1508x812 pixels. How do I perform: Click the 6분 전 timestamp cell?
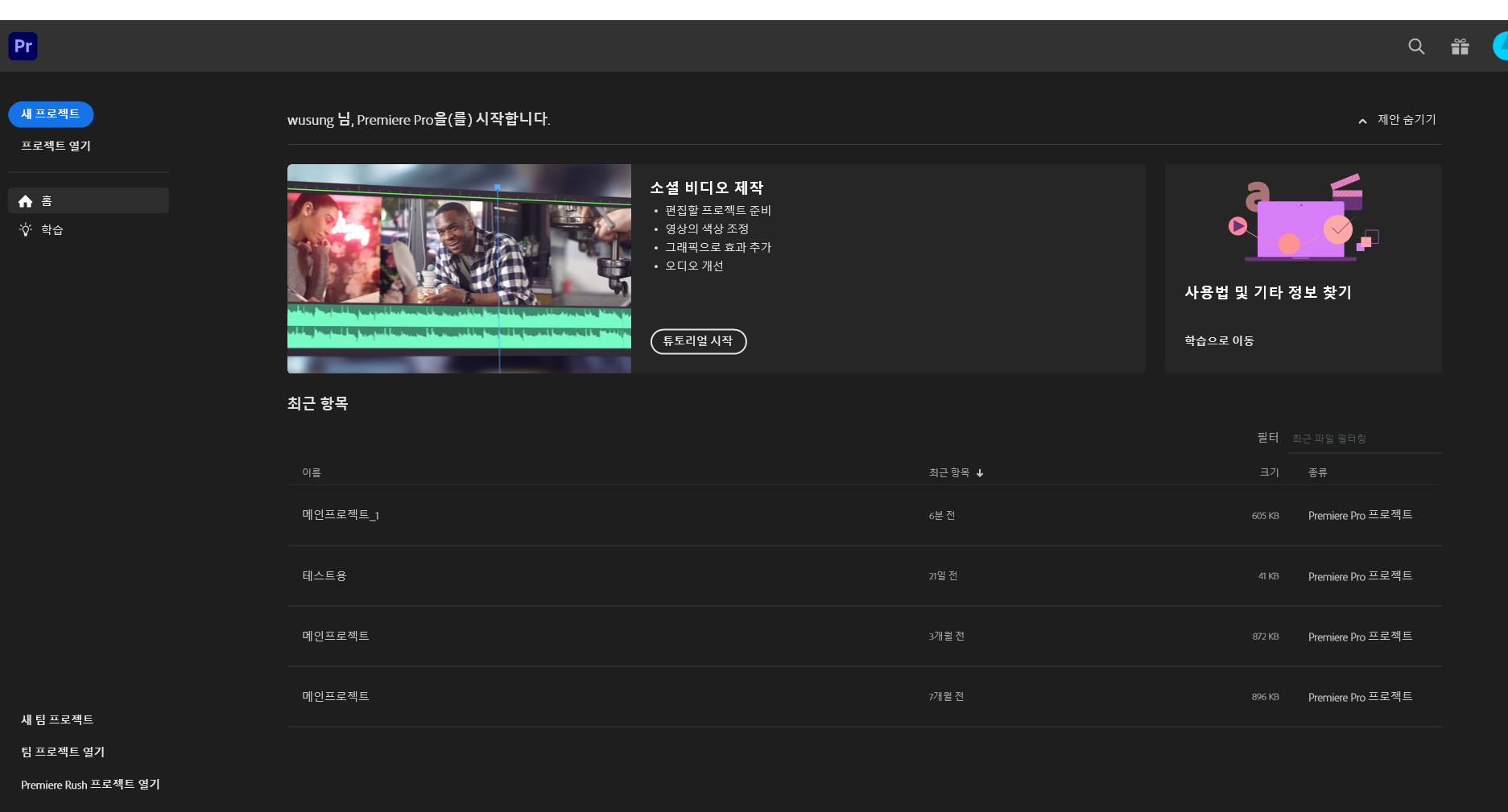942,516
